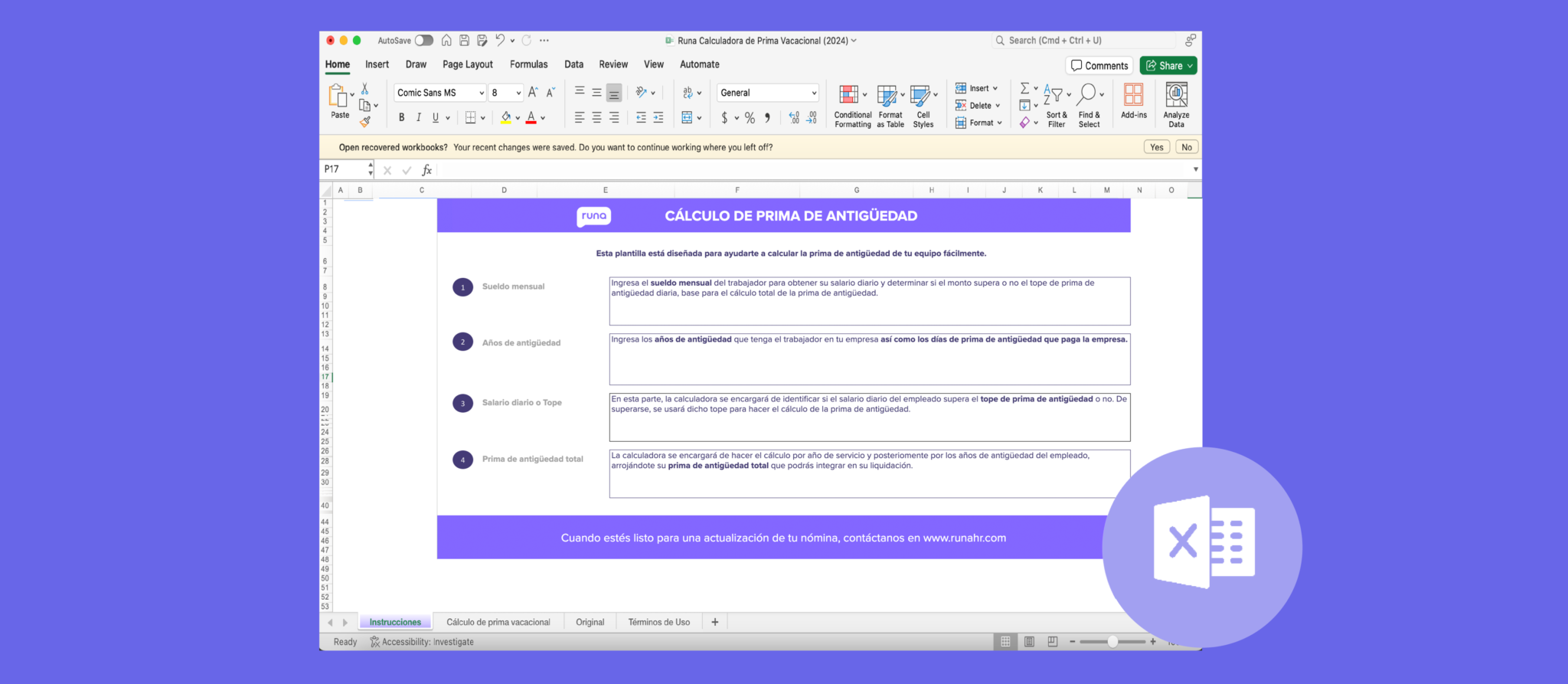Toggle Bold formatting
Screen dimensions: 1568x684
point(401,118)
